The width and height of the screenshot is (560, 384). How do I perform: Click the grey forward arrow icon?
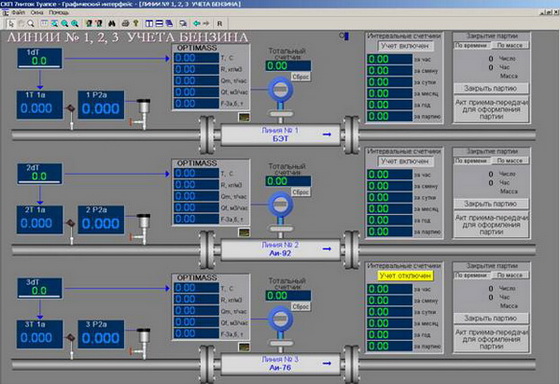pyautogui.click(x=206, y=24)
